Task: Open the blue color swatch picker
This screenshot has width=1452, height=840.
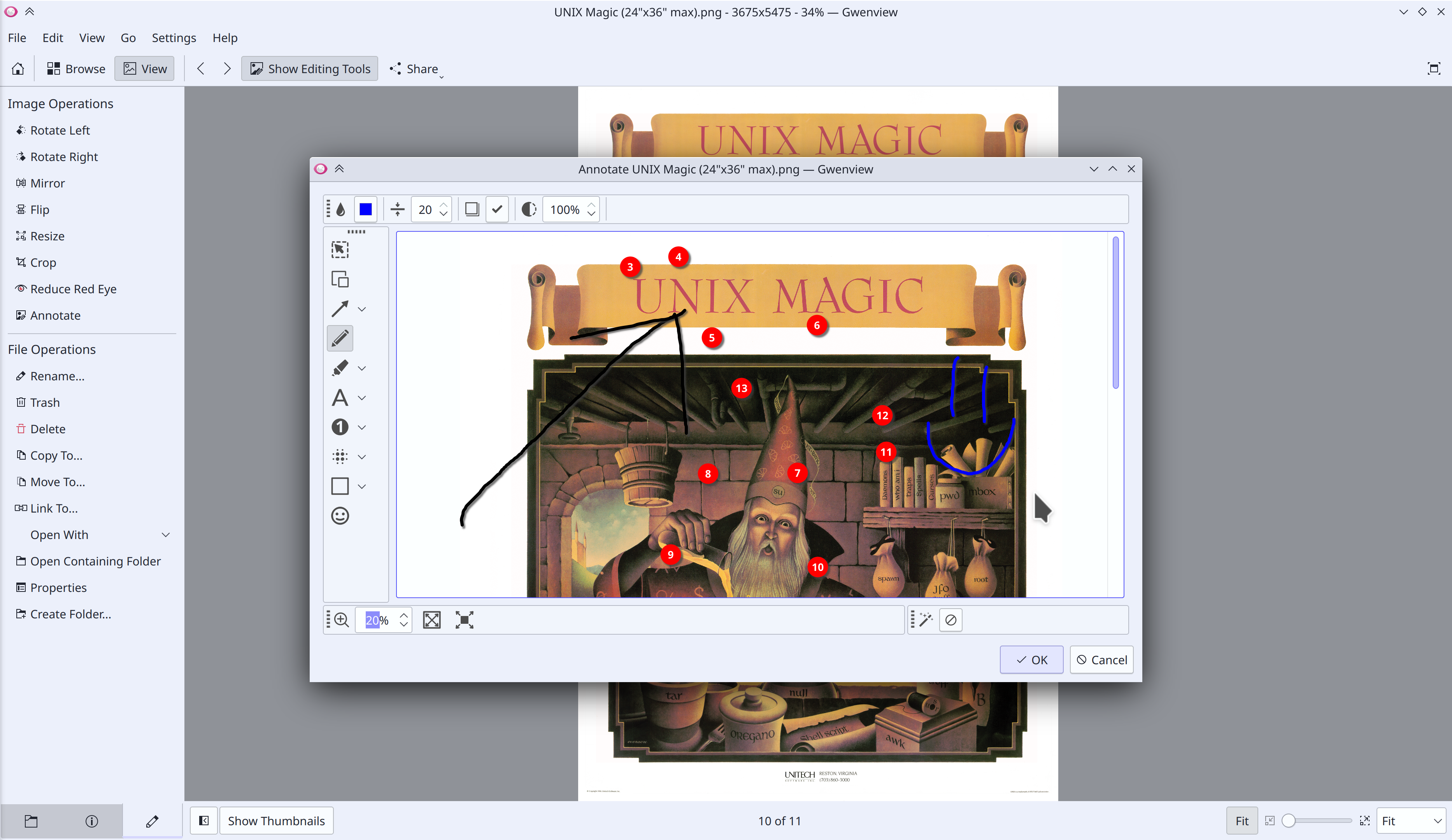Action: pos(365,210)
